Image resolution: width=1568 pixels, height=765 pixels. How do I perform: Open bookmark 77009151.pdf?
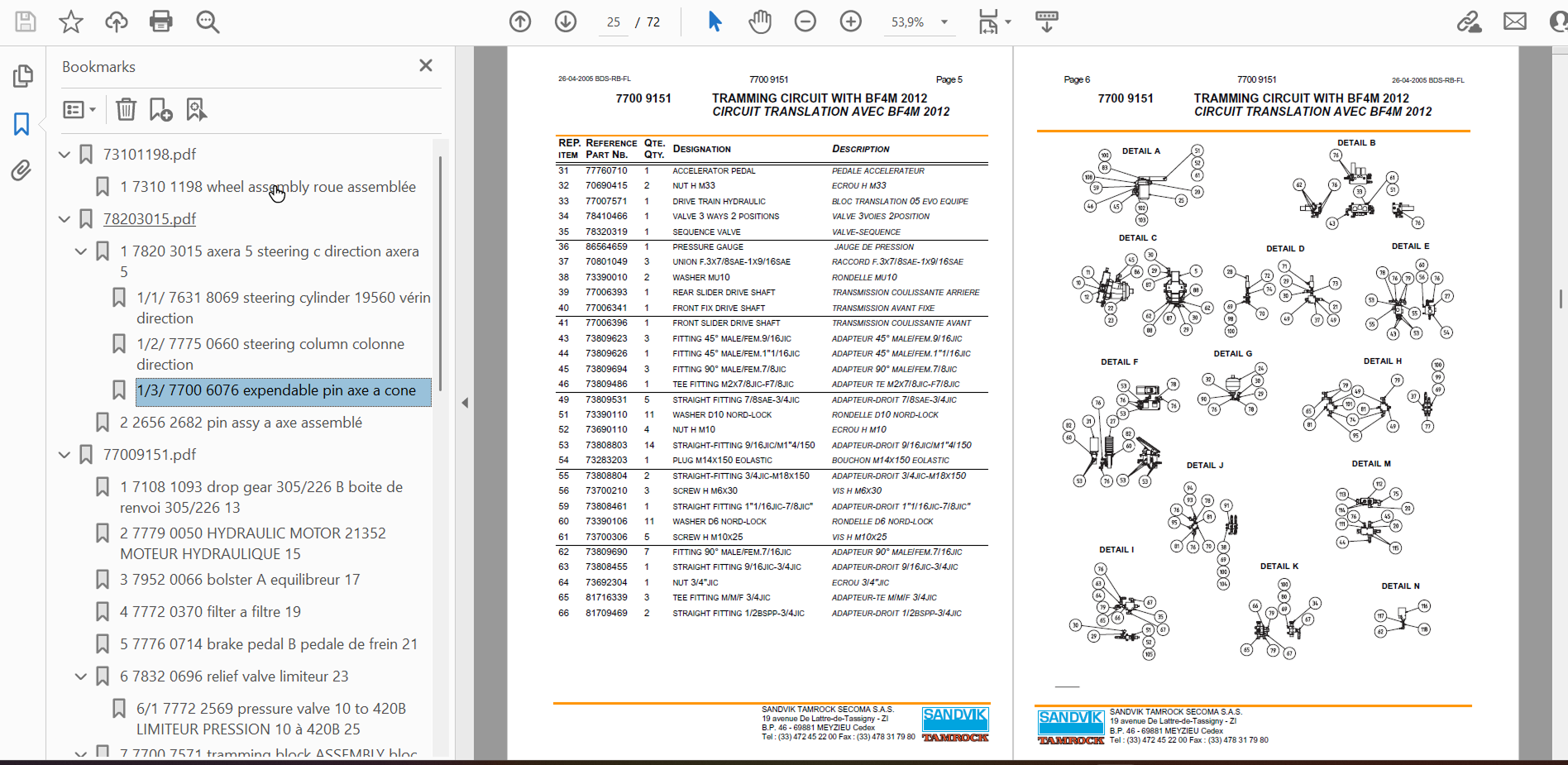click(x=150, y=455)
